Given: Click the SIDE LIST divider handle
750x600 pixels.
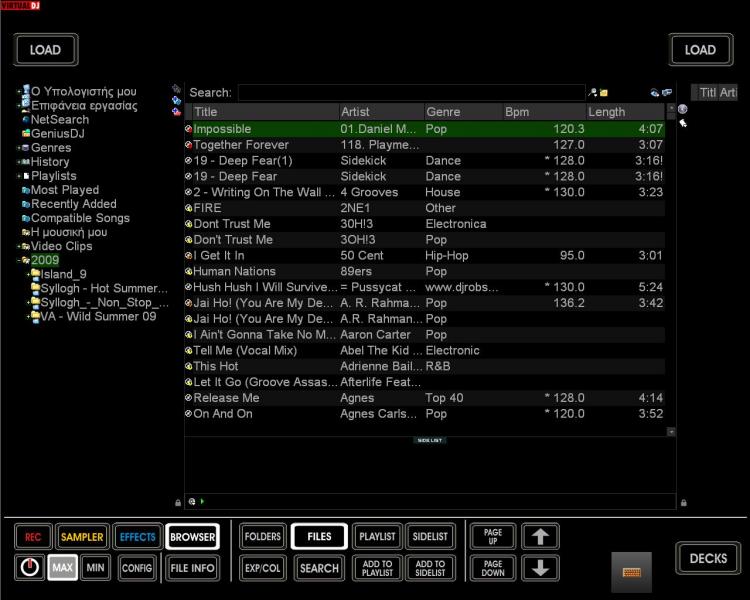Looking at the screenshot, I should (430, 440).
